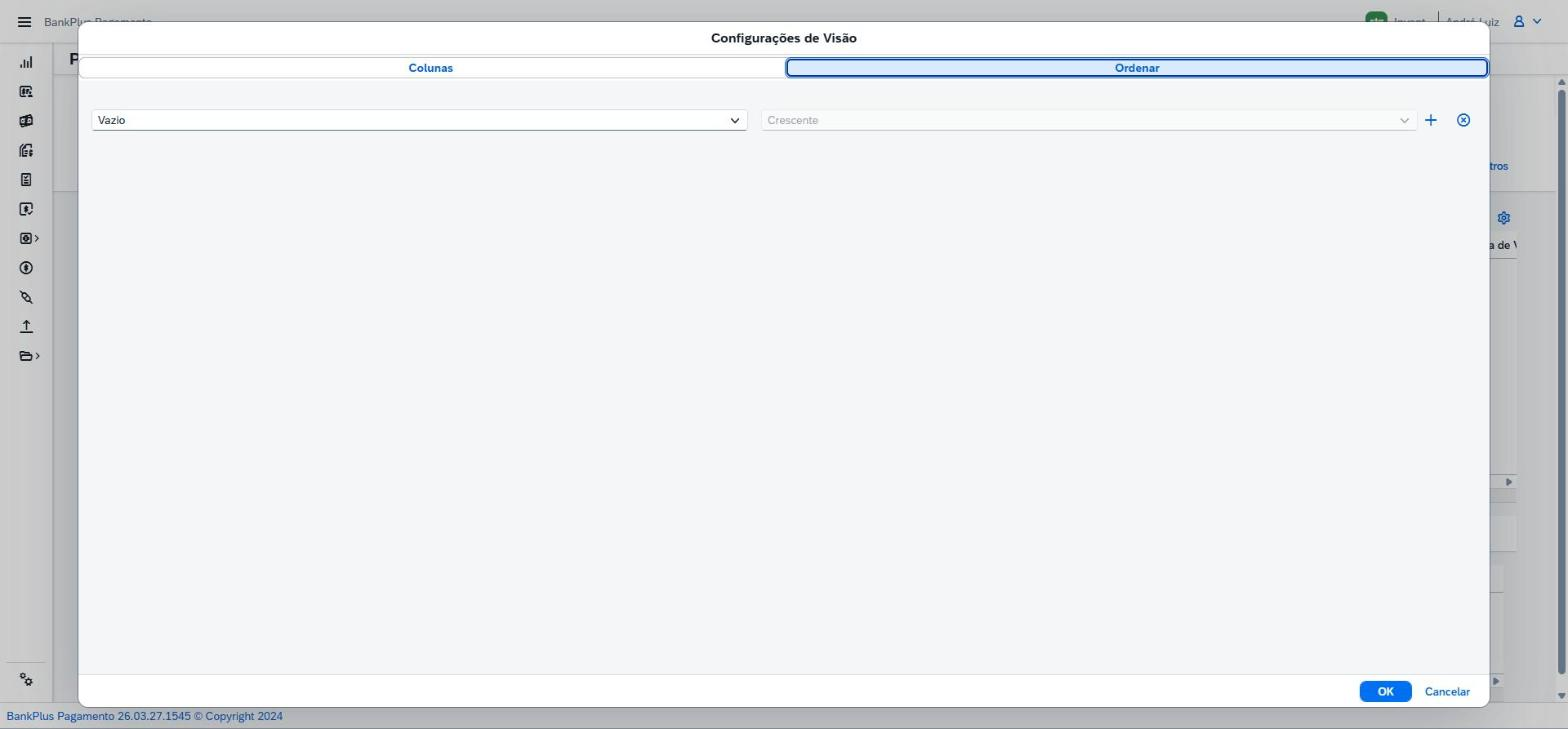Image resolution: width=1568 pixels, height=729 pixels.
Task: Open the upload arrow sidebar icon
Action: coord(26,327)
